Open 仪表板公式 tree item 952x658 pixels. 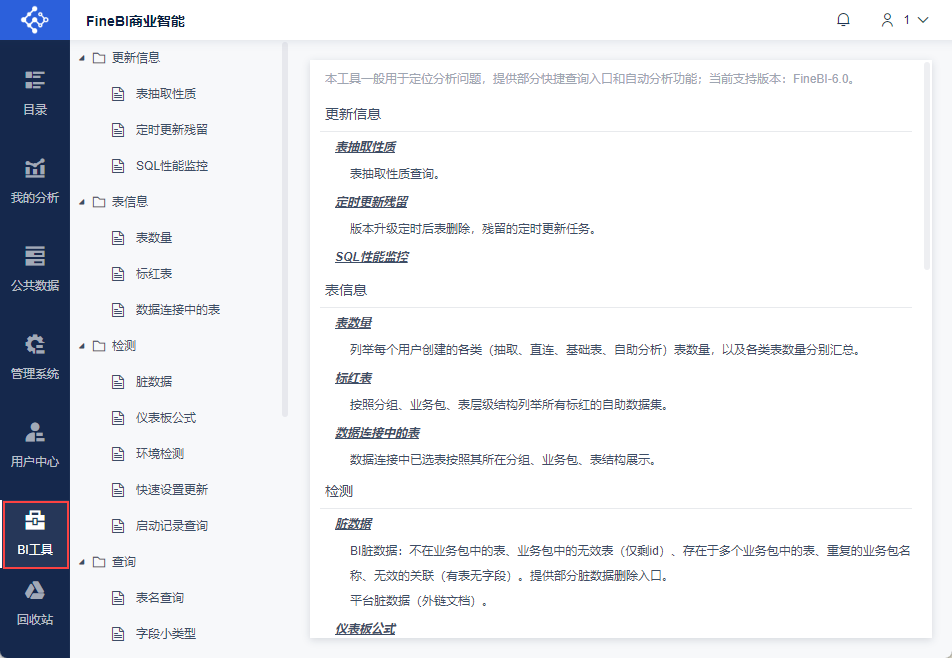tap(166, 418)
